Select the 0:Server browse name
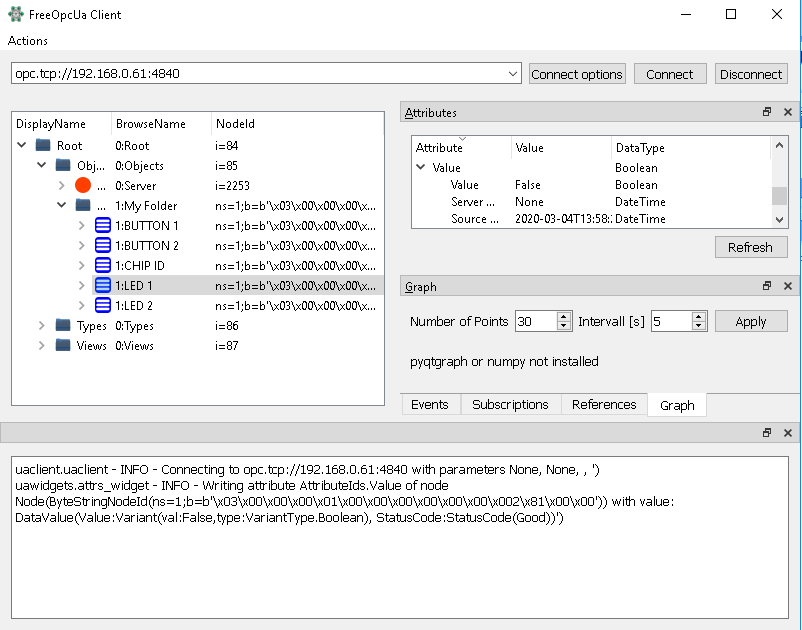This screenshot has width=802, height=630. click(x=136, y=186)
